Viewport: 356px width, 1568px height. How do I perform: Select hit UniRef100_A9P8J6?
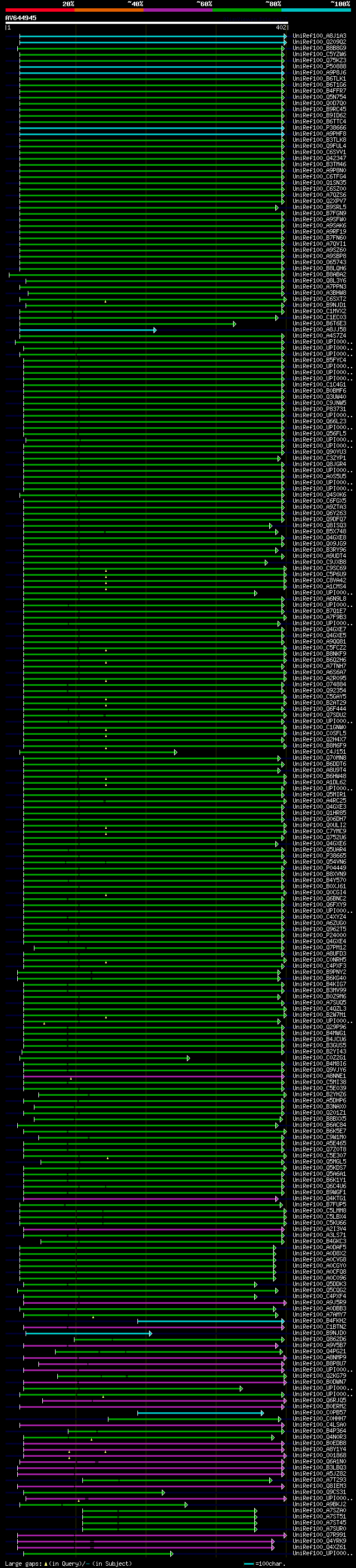click(x=319, y=72)
